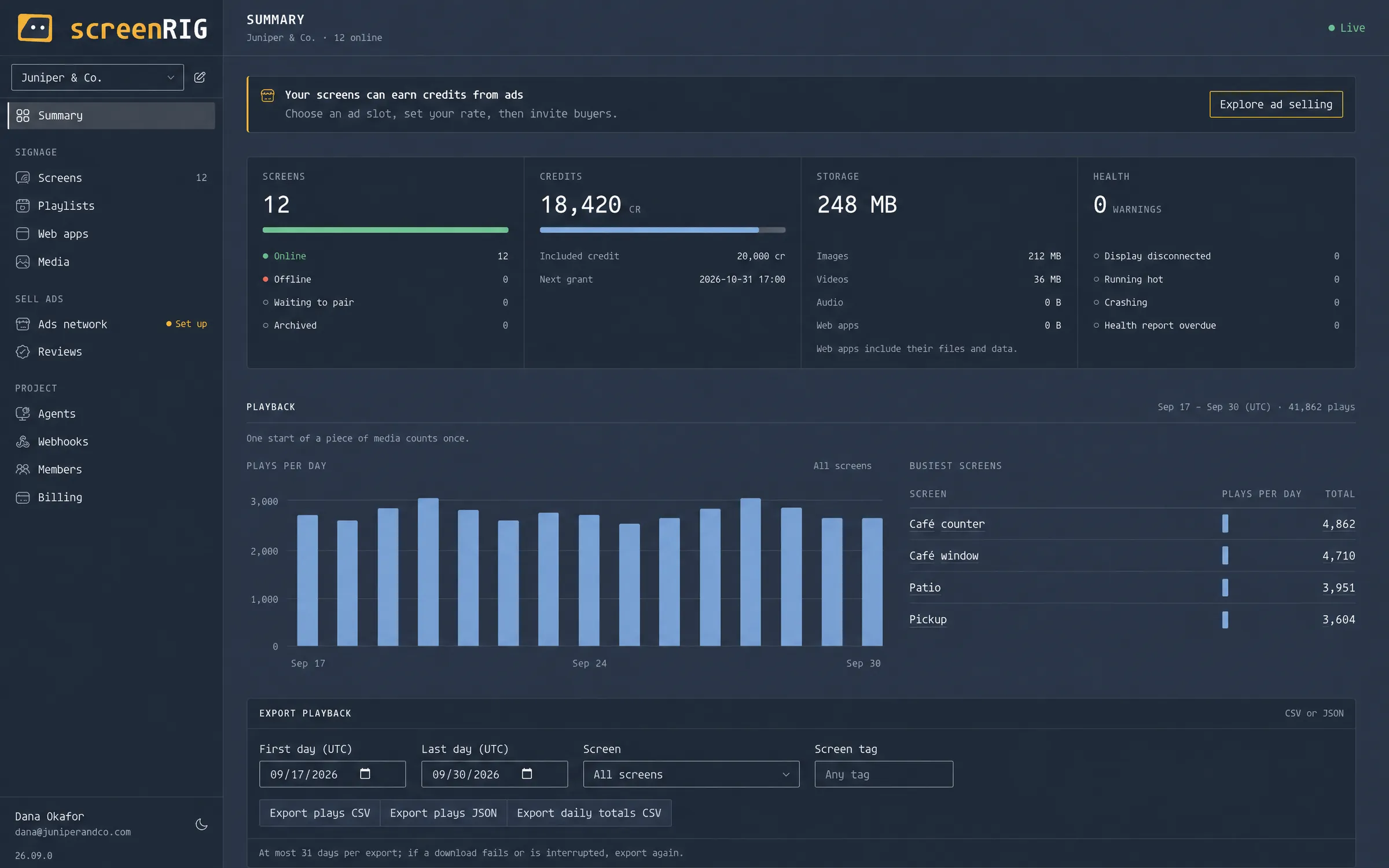Image resolution: width=1389 pixels, height=868 pixels.
Task: Open the Juniper & Co. project dropdown
Action: [x=97, y=78]
